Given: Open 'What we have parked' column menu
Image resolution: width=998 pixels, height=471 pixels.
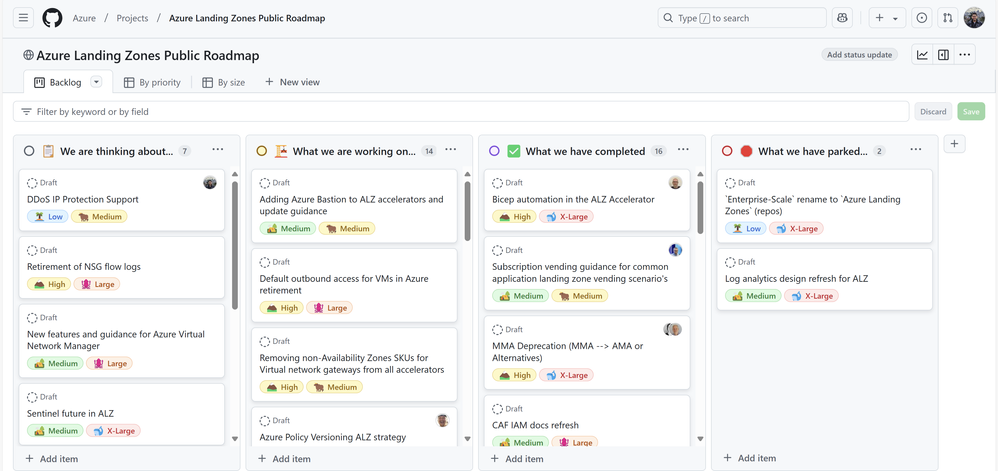Looking at the screenshot, I should click(916, 150).
